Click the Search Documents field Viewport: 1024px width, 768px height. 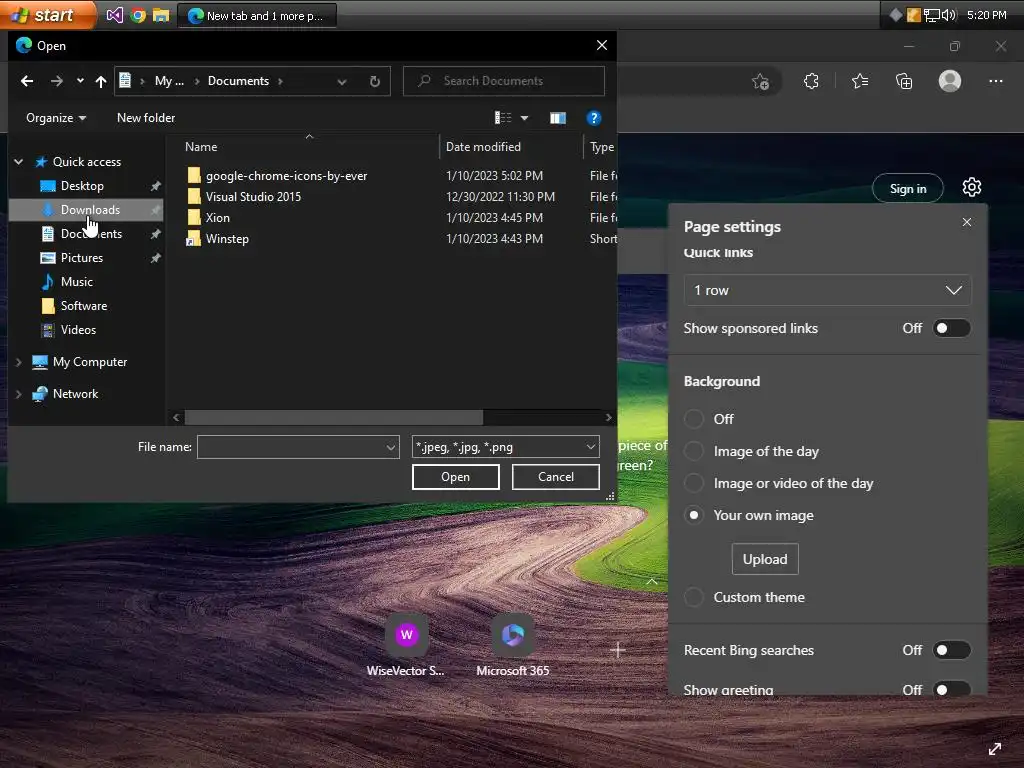[504, 81]
